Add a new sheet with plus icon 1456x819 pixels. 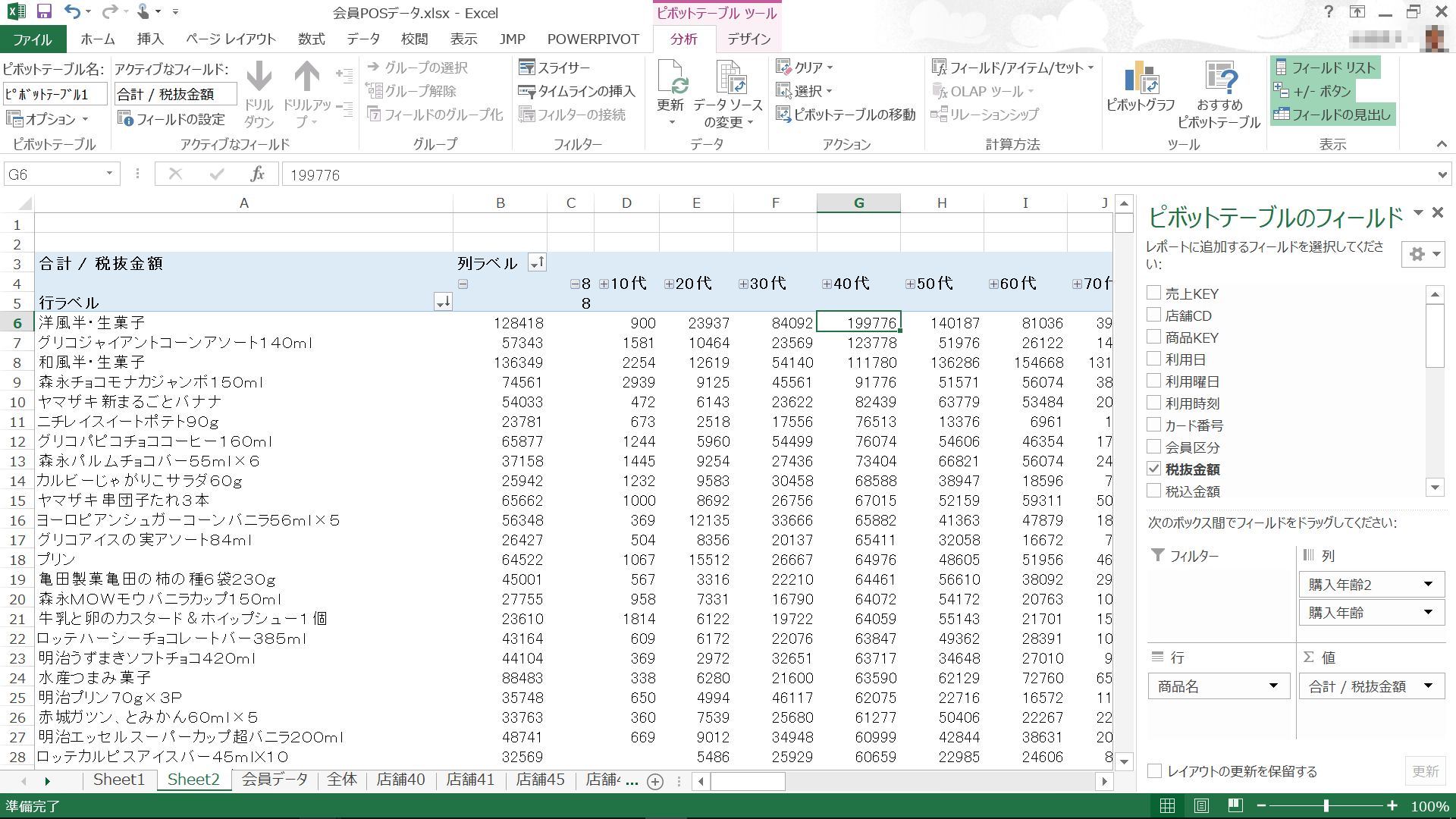click(x=655, y=781)
